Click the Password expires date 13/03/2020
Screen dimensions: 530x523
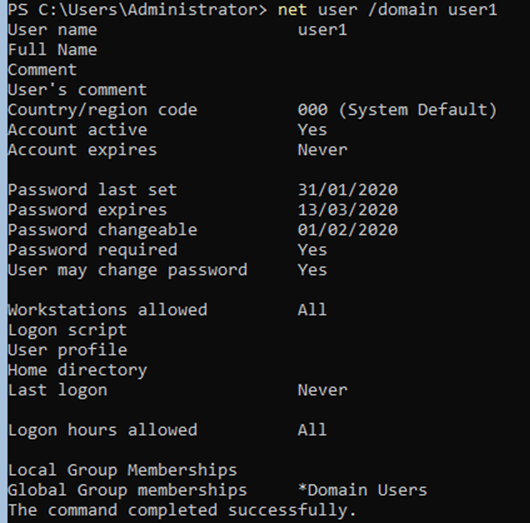tap(347, 210)
